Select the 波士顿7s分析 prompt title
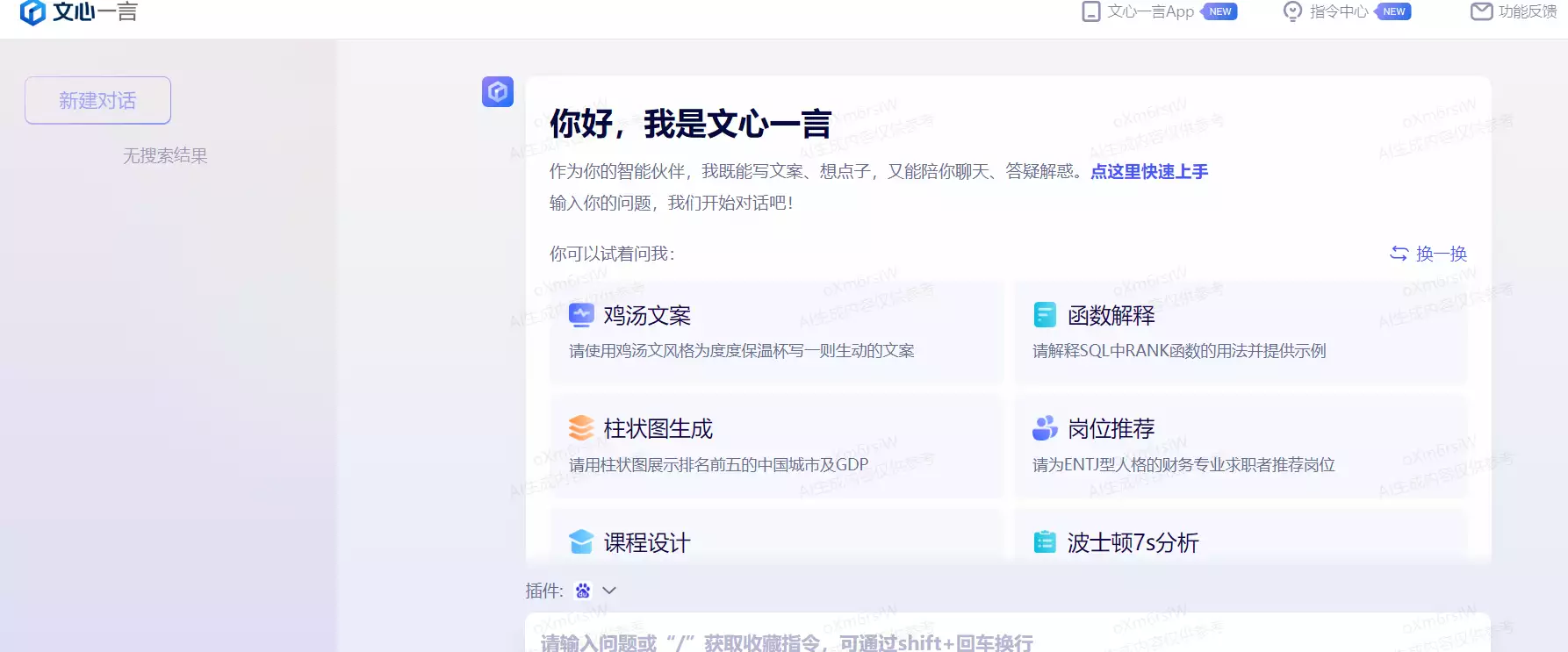 [x=1133, y=542]
